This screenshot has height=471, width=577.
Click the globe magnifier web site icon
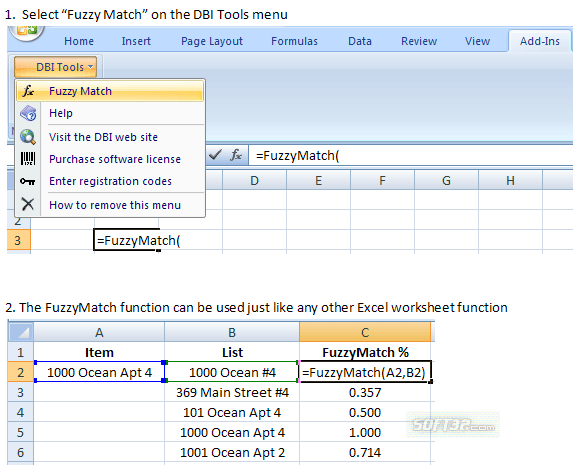coord(28,137)
